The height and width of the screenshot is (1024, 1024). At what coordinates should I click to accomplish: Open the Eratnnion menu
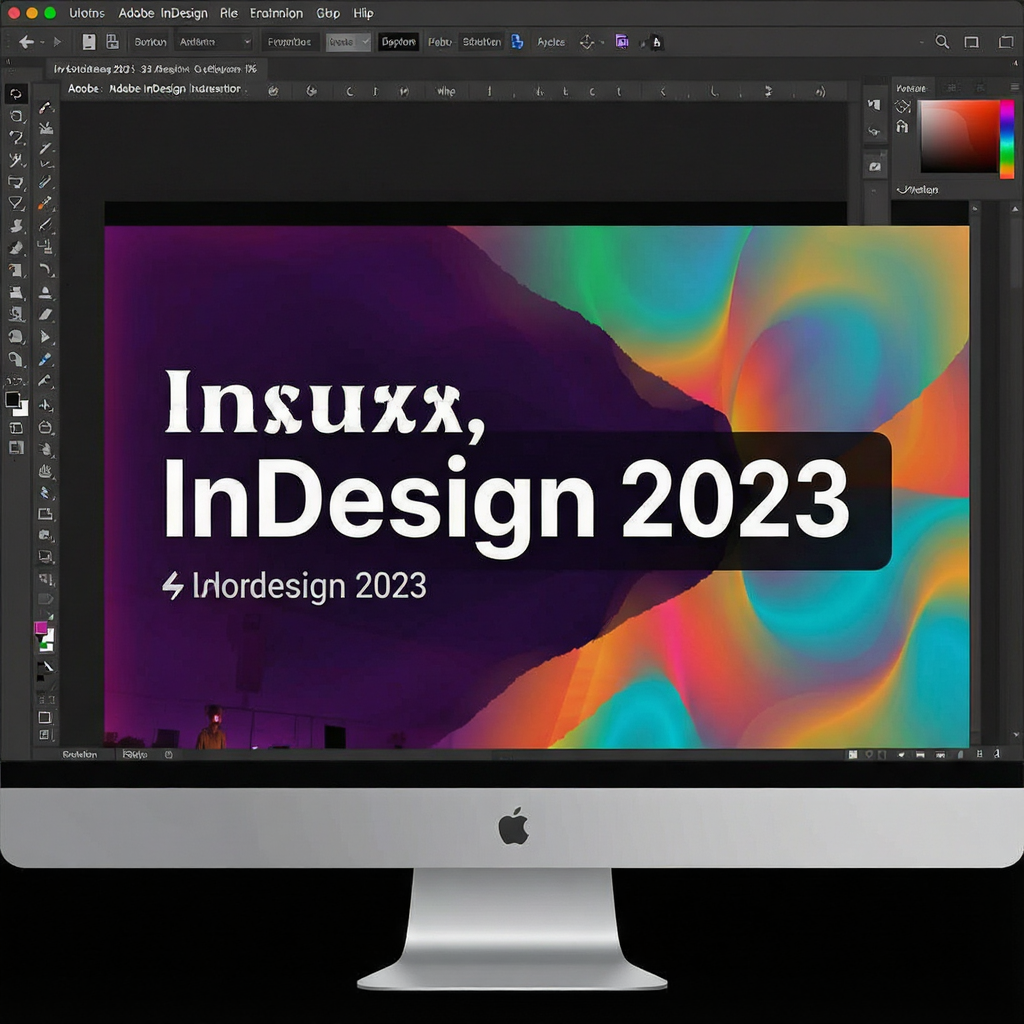point(276,13)
